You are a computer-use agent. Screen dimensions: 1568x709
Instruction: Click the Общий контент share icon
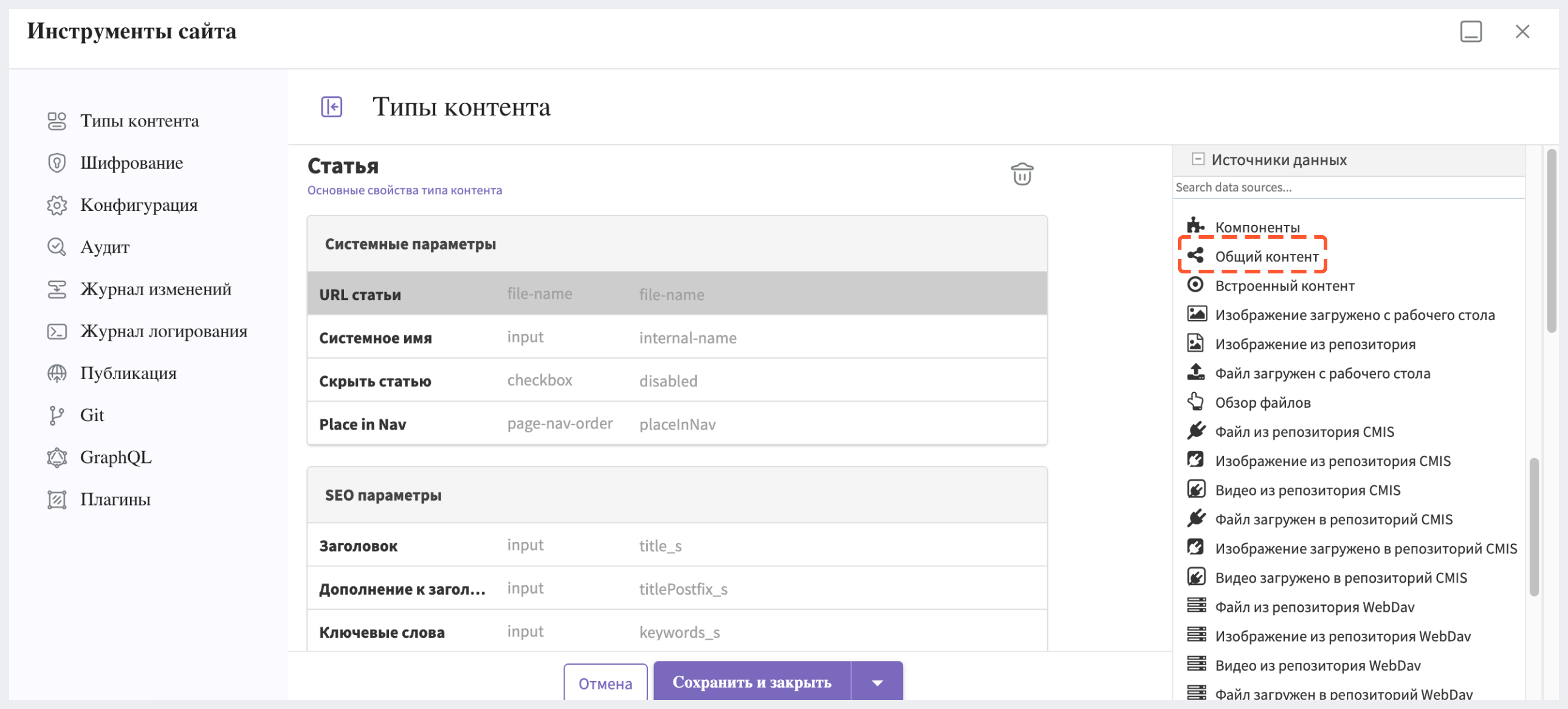1195,256
